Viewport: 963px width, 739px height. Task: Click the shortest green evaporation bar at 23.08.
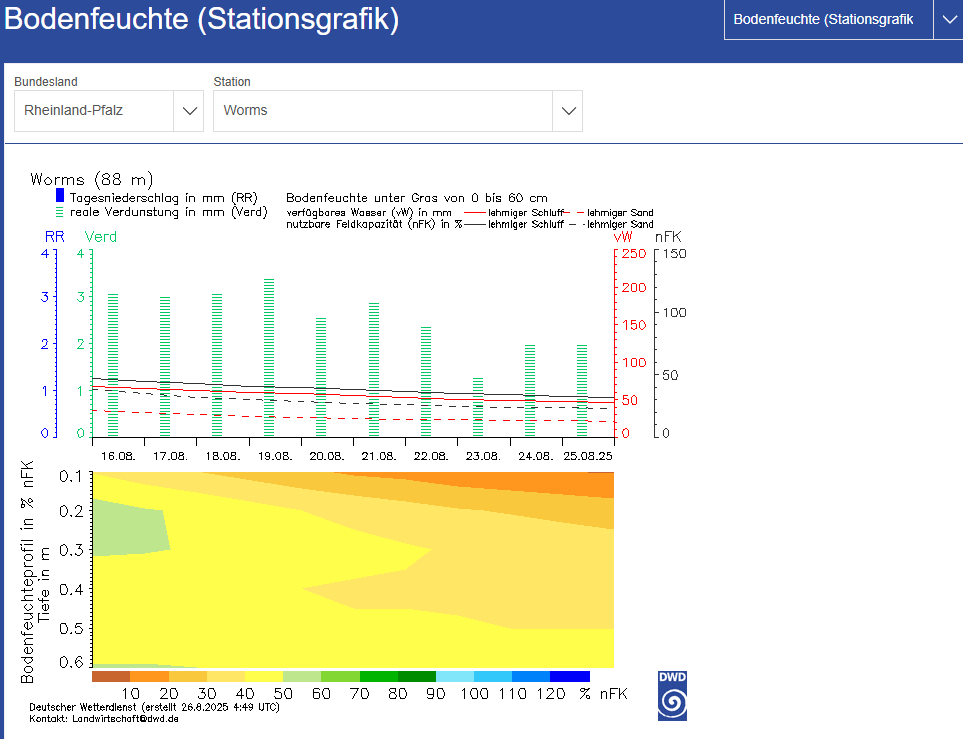click(x=477, y=406)
